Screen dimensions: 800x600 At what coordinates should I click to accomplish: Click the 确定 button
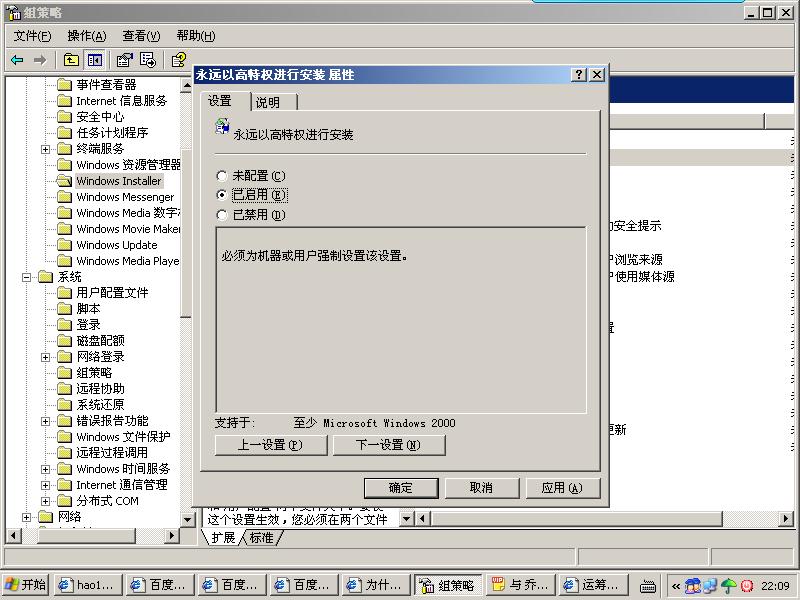[x=401, y=488]
